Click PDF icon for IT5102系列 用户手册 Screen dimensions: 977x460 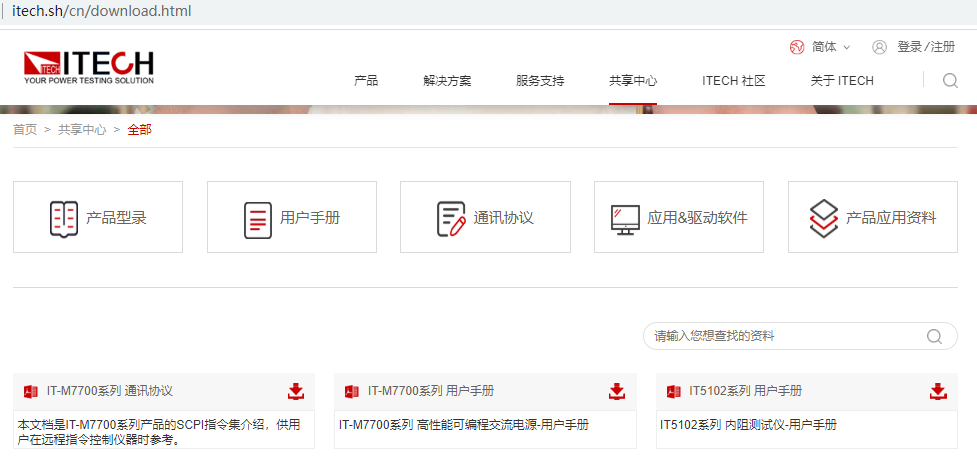click(674, 391)
